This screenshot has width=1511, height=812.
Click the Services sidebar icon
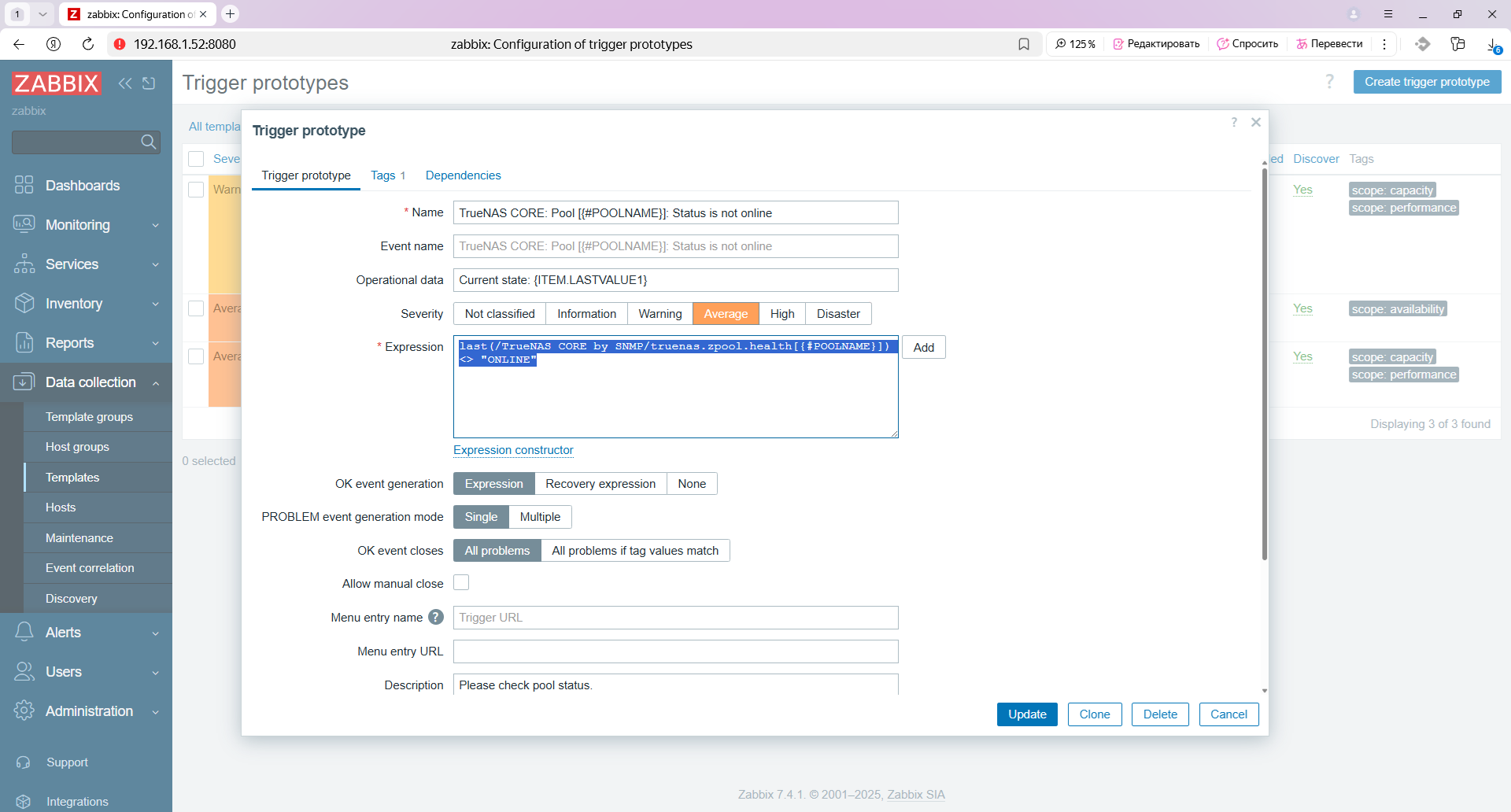pyautogui.click(x=24, y=264)
